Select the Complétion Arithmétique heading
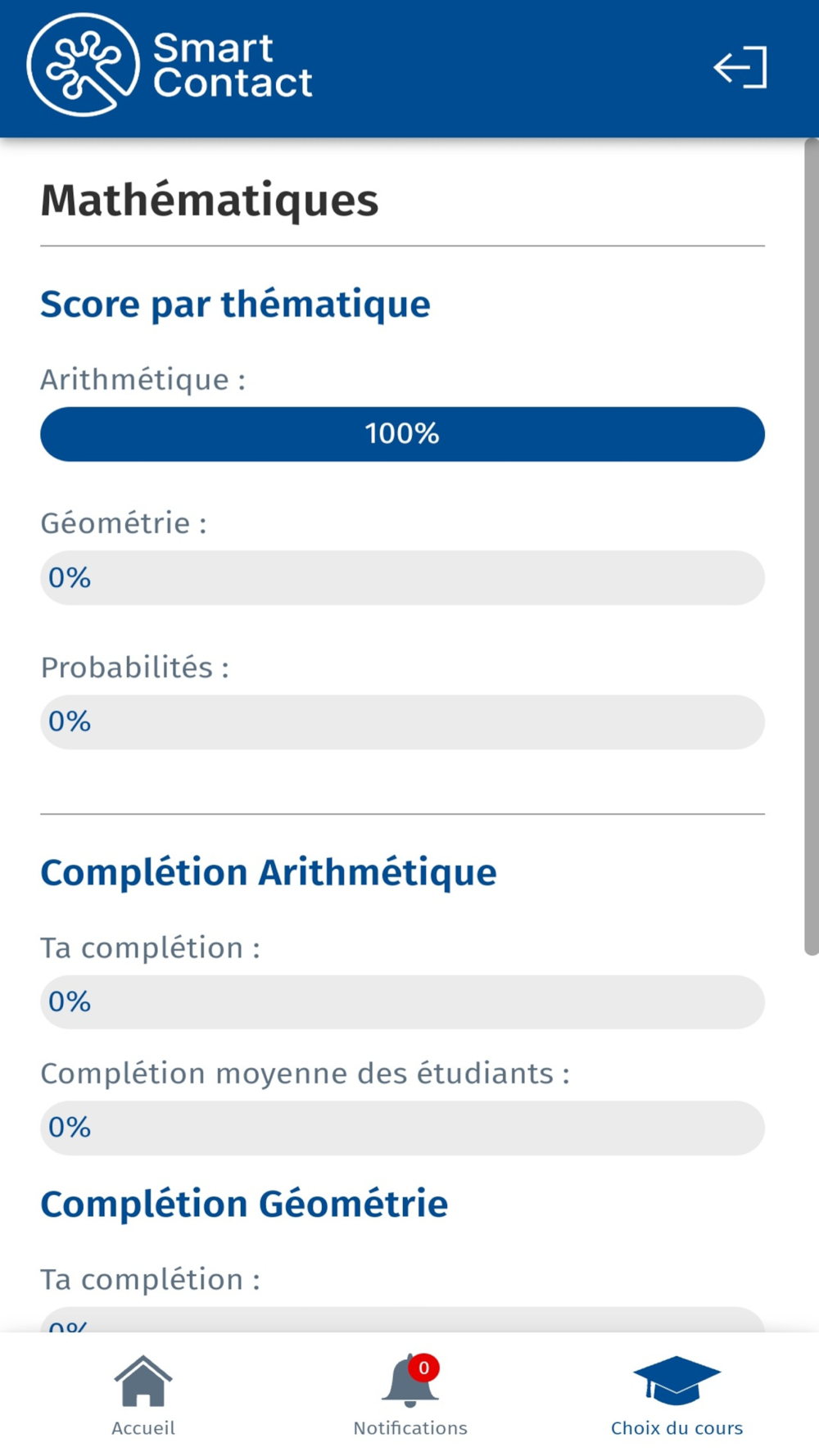The image size is (819, 1456). point(269,873)
